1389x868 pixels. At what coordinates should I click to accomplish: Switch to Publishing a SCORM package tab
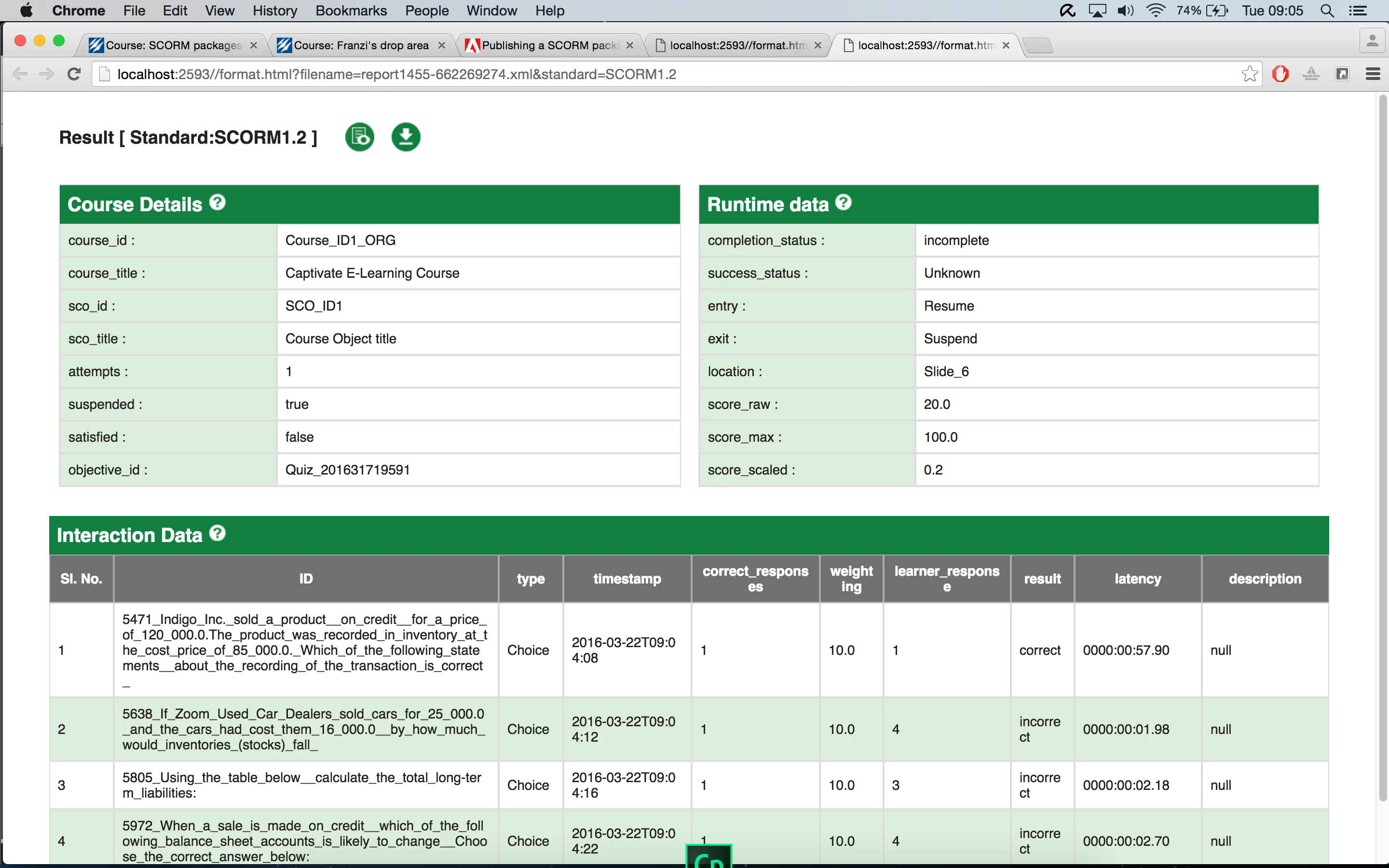(x=549, y=45)
